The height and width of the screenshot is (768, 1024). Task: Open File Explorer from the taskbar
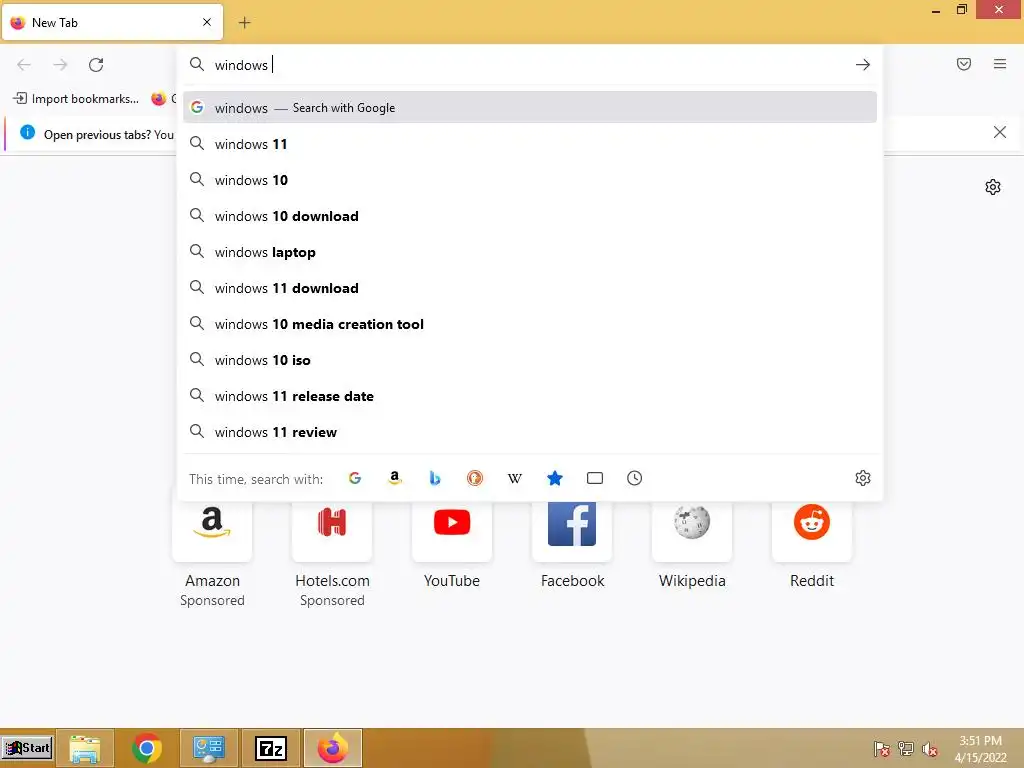pyautogui.click(x=85, y=748)
